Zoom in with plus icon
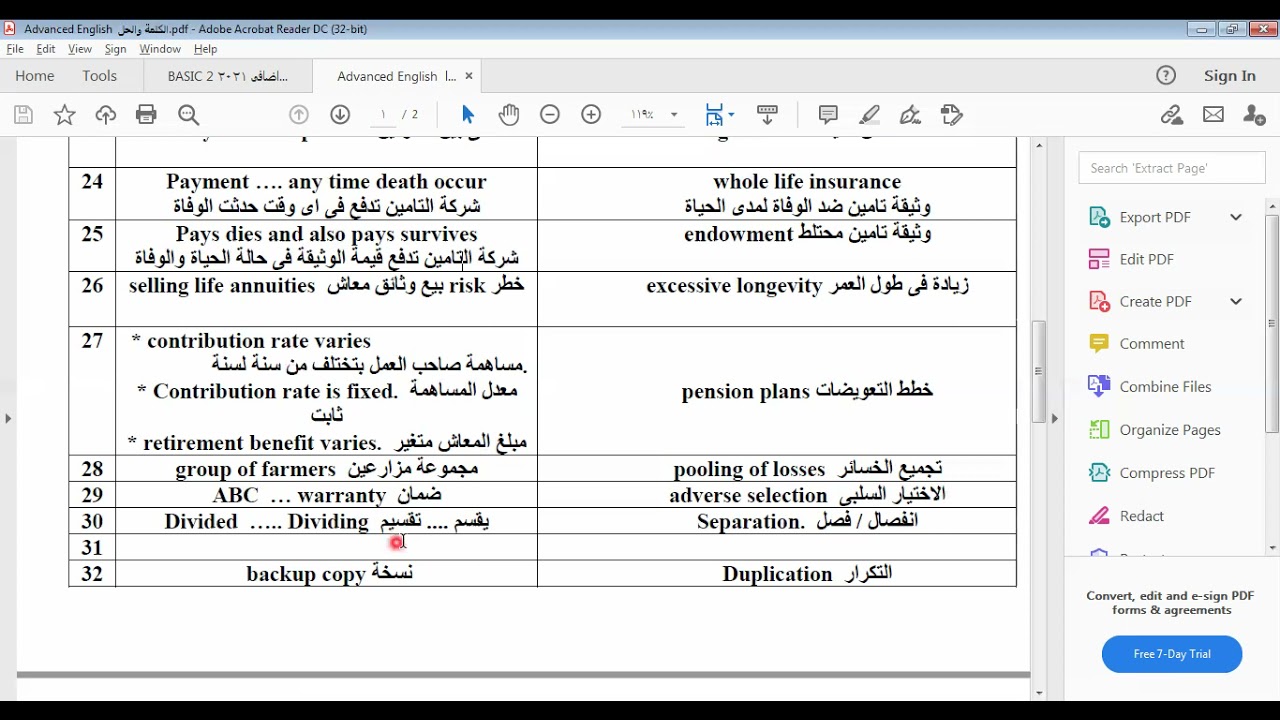 [591, 115]
